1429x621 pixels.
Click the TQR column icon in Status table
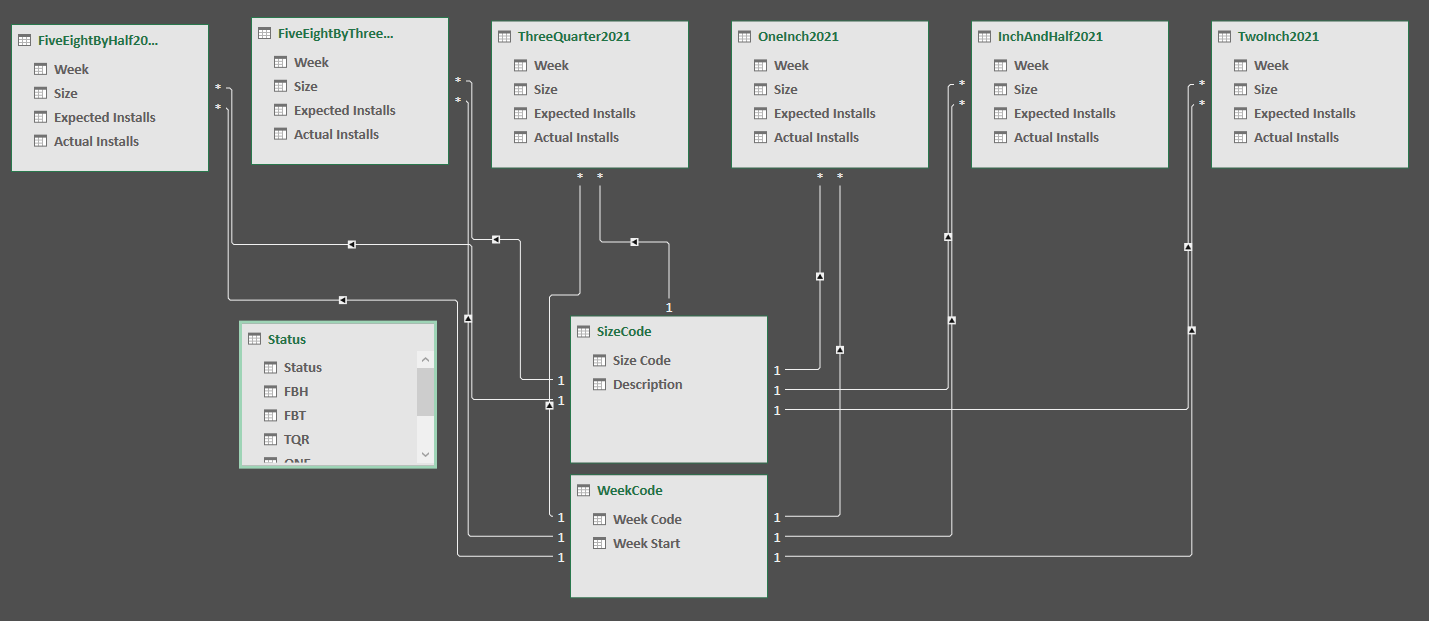[271, 440]
